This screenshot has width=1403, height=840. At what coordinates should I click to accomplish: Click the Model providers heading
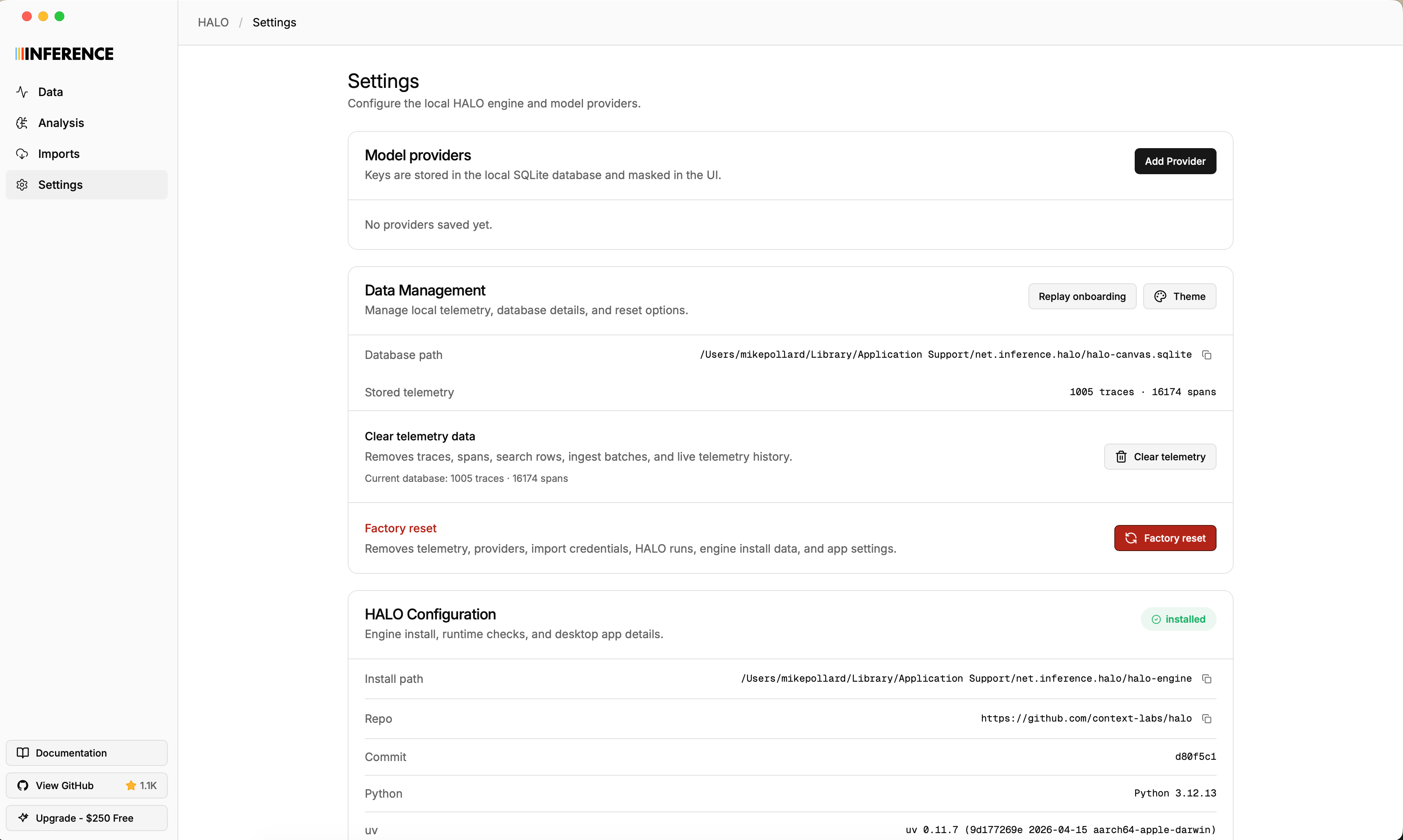(x=417, y=155)
